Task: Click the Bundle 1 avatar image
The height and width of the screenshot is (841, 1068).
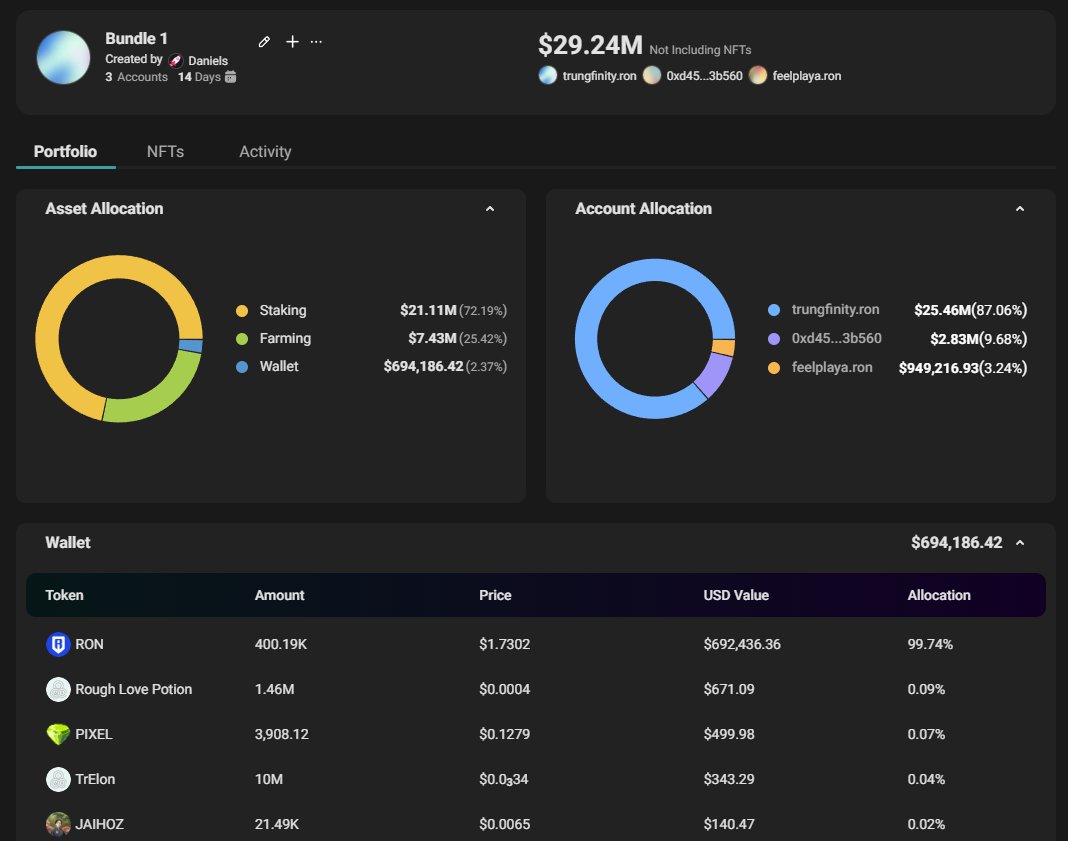Action: coord(63,57)
